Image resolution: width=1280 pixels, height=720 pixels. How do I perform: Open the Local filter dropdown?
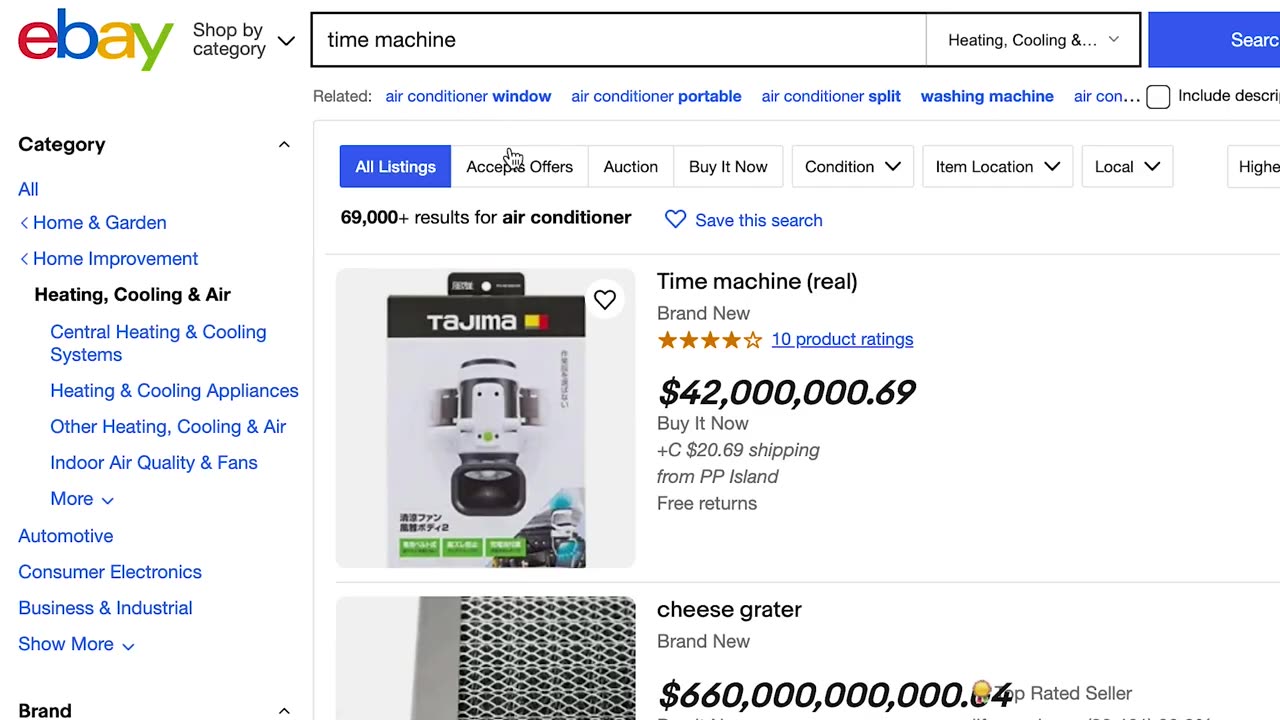click(x=1127, y=167)
